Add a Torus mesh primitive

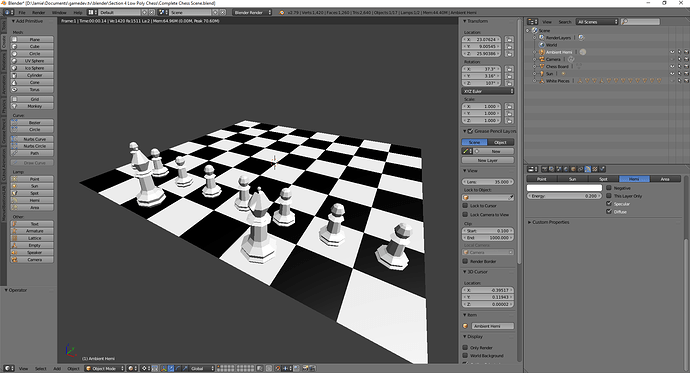click(32, 89)
